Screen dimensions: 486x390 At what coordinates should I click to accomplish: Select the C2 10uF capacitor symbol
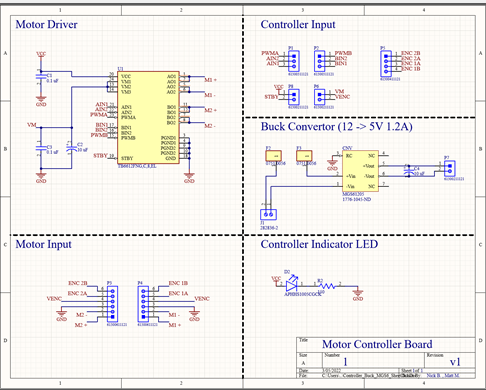[70, 148]
